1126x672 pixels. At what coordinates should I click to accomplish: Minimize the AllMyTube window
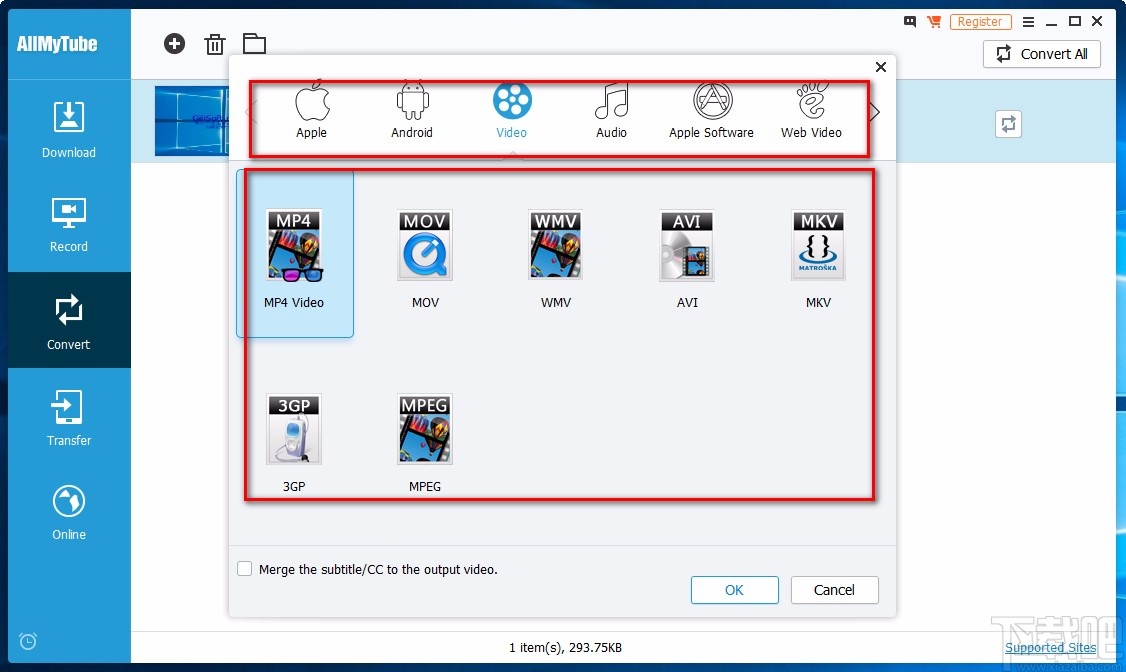pyautogui.click(x=1051, y=22)
